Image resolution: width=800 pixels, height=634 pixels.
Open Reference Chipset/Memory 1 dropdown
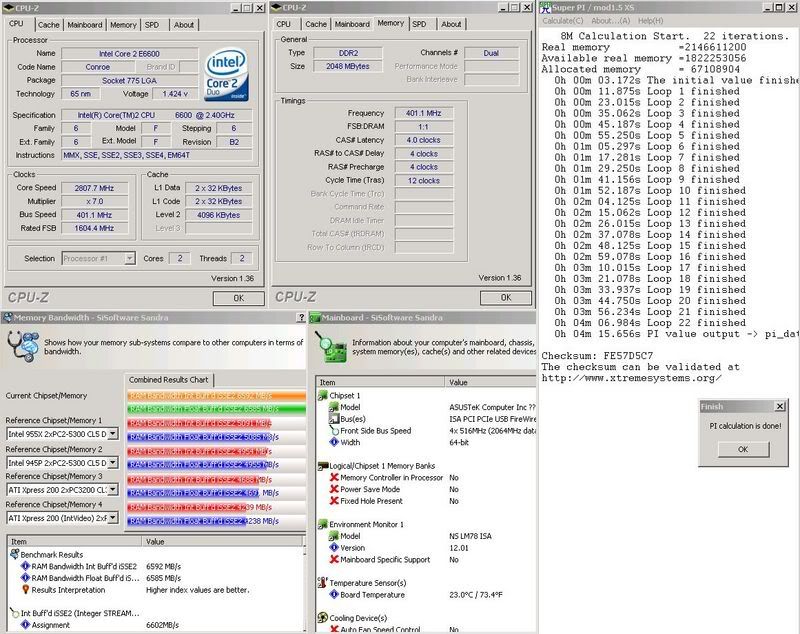tap(113, 434)
